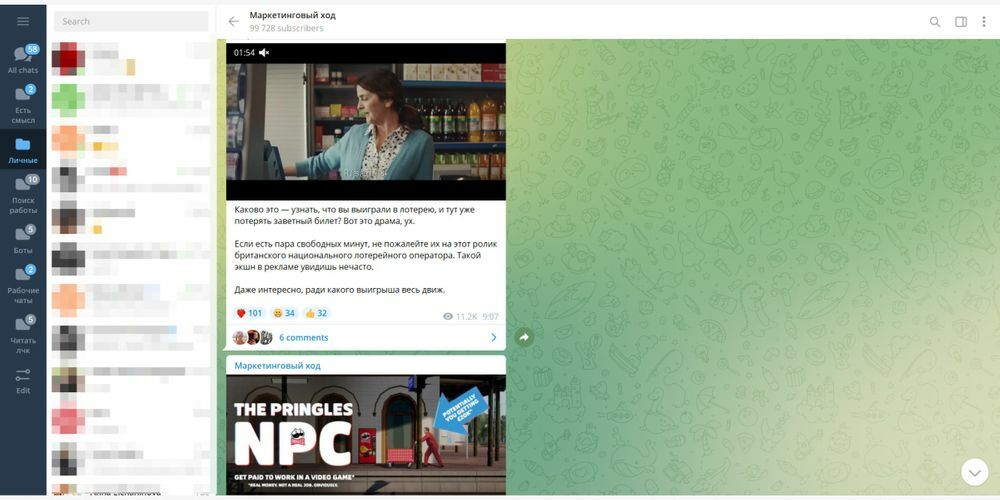The image size is (1000, 500).
Task: Open the Есть смысл folder
Action: coord(23,104)
